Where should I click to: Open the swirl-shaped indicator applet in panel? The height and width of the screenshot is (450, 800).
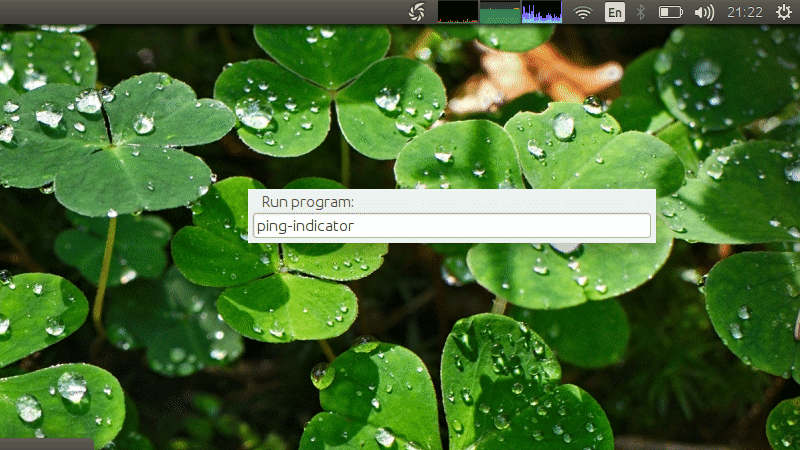click(416, 12)
